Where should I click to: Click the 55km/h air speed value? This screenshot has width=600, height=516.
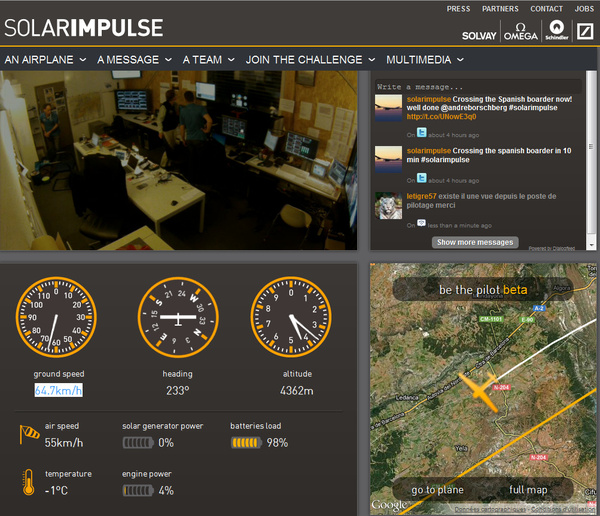click(x=64, y=443)
